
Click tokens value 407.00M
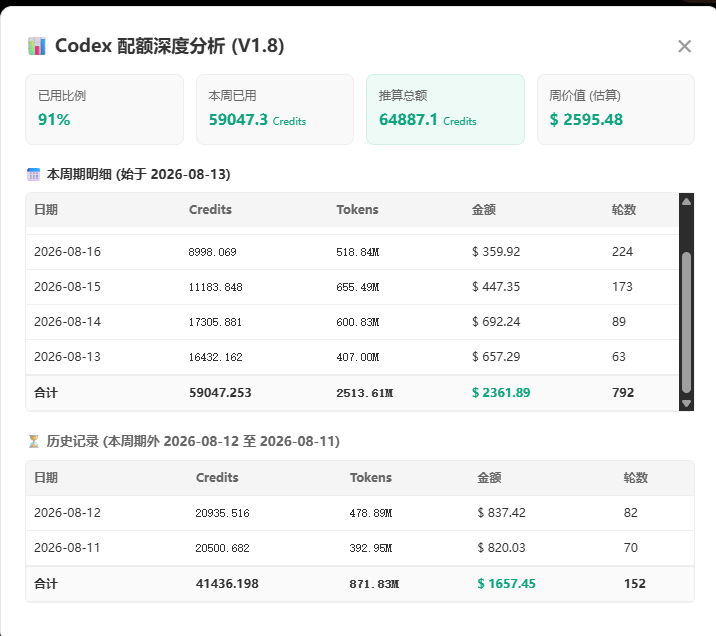click(358, 357)
